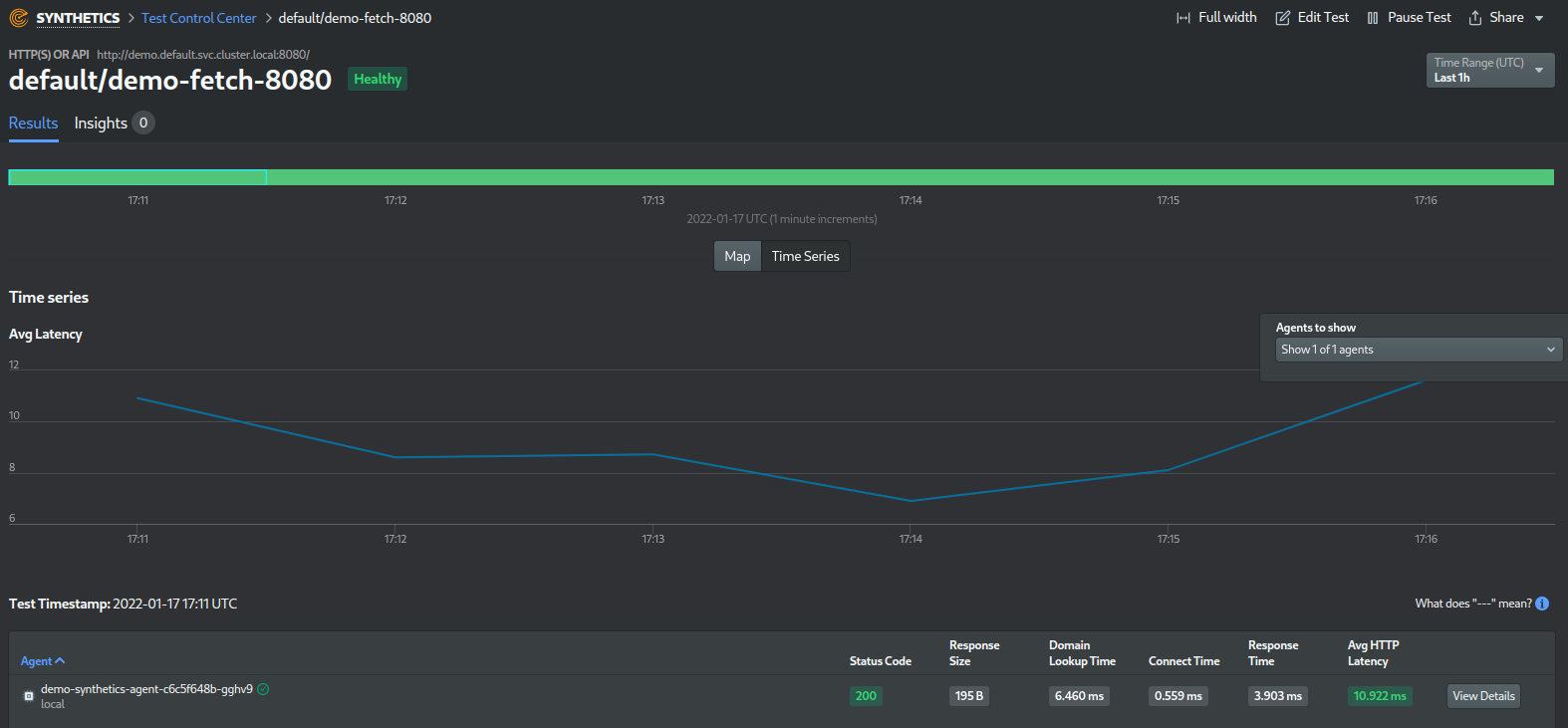Click the highlighted 17:11 segment of health bar

tap(137, 177)
